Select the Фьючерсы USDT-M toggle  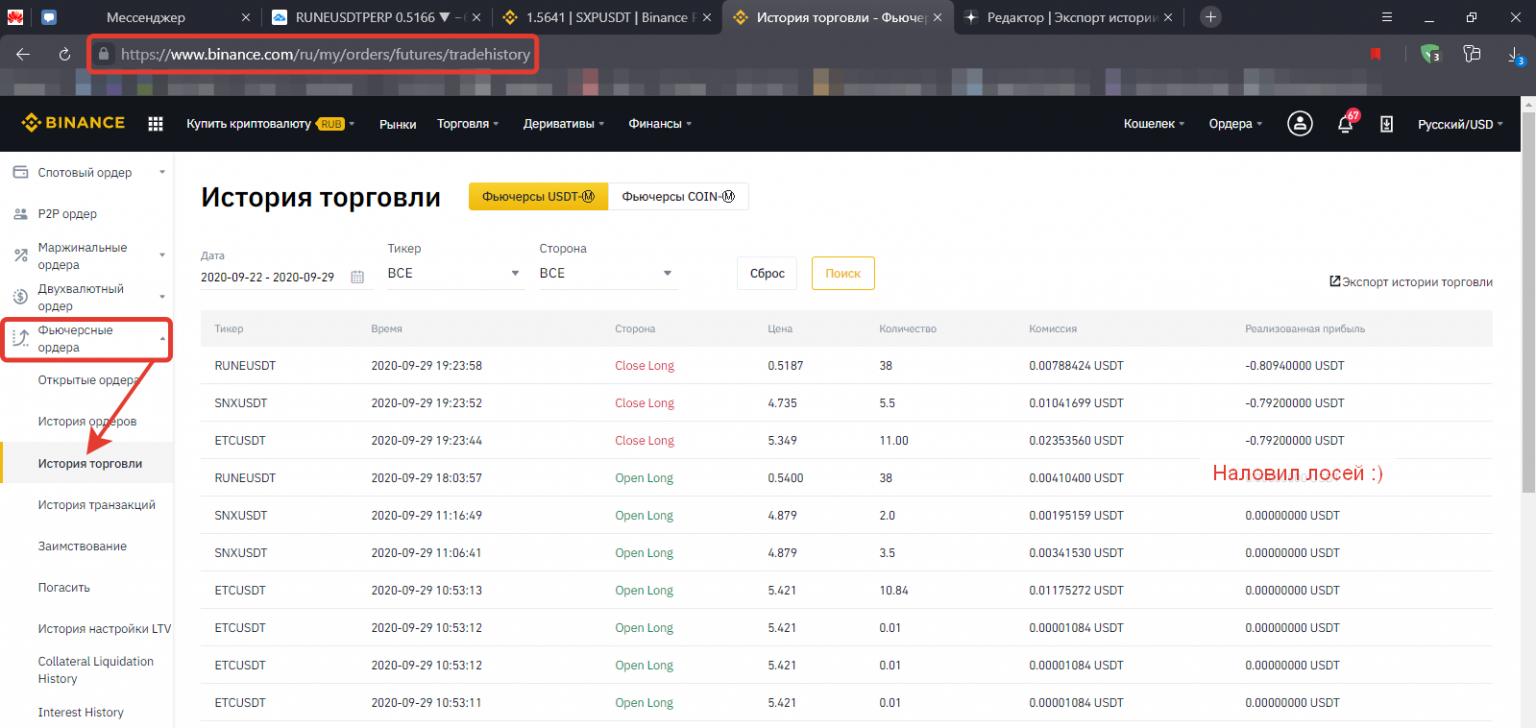click(x=538, y=197)
